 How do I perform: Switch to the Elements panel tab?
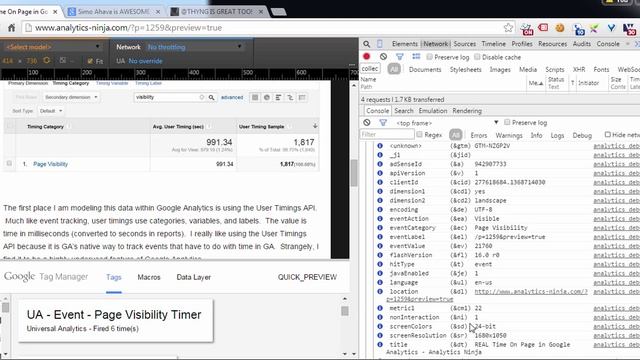[405, 44]
